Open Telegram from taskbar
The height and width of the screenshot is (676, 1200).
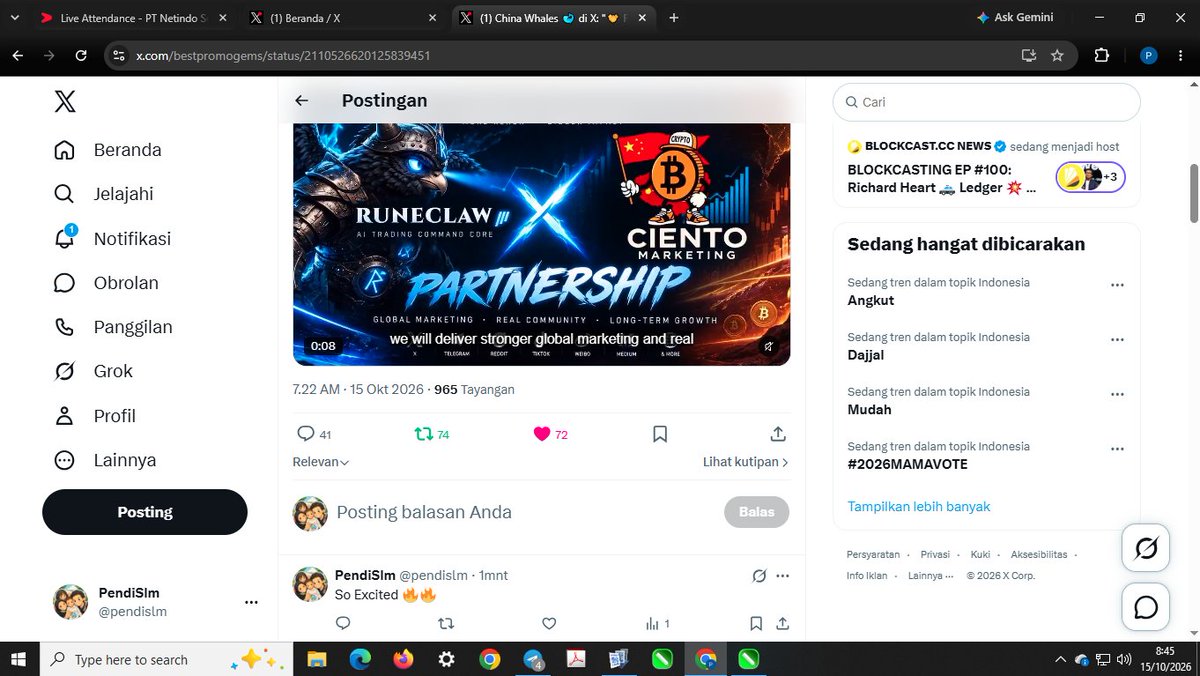533,659
